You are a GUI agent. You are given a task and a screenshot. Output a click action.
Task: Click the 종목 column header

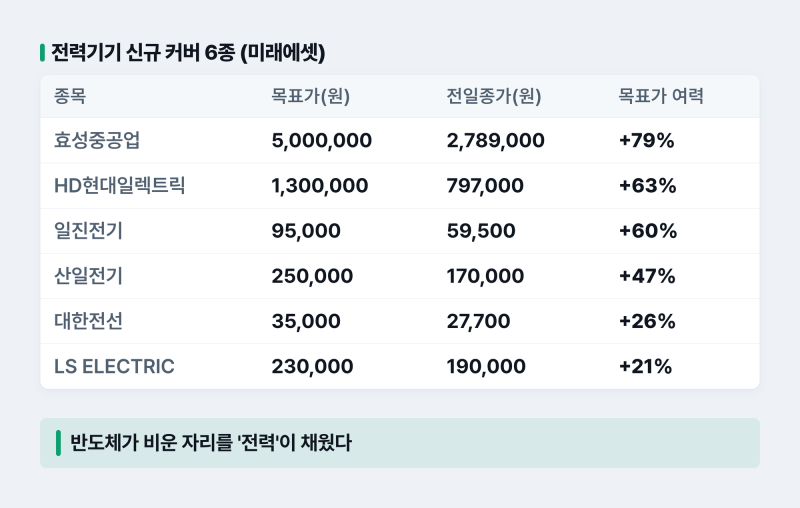coord(70,96)
